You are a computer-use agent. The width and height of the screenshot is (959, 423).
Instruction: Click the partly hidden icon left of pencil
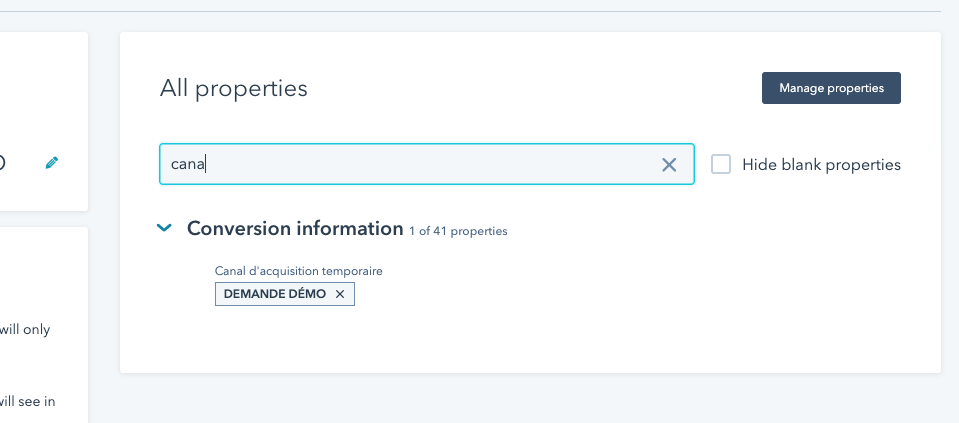tap(3, 162)
